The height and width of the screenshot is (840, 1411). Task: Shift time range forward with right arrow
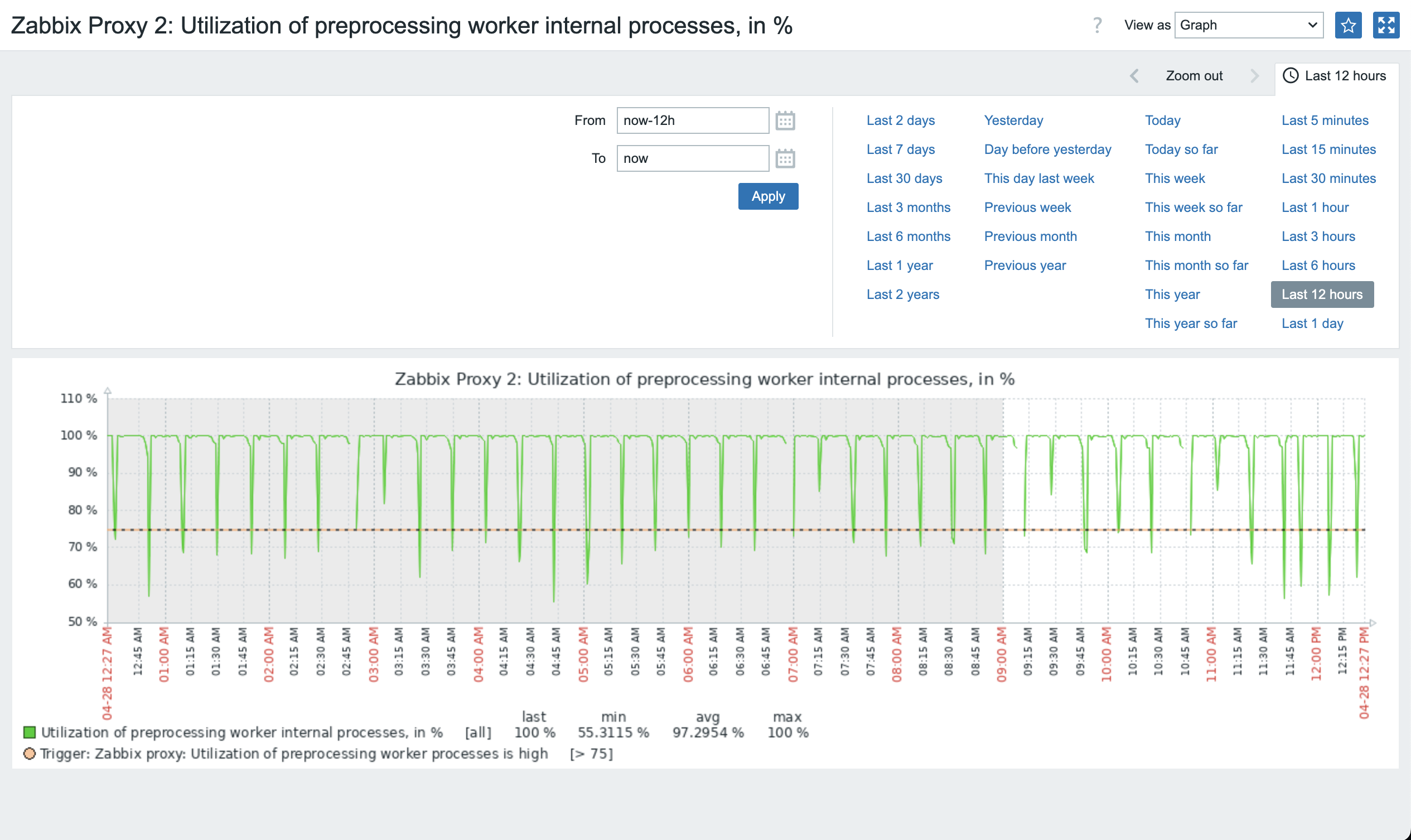(1254, 76)
